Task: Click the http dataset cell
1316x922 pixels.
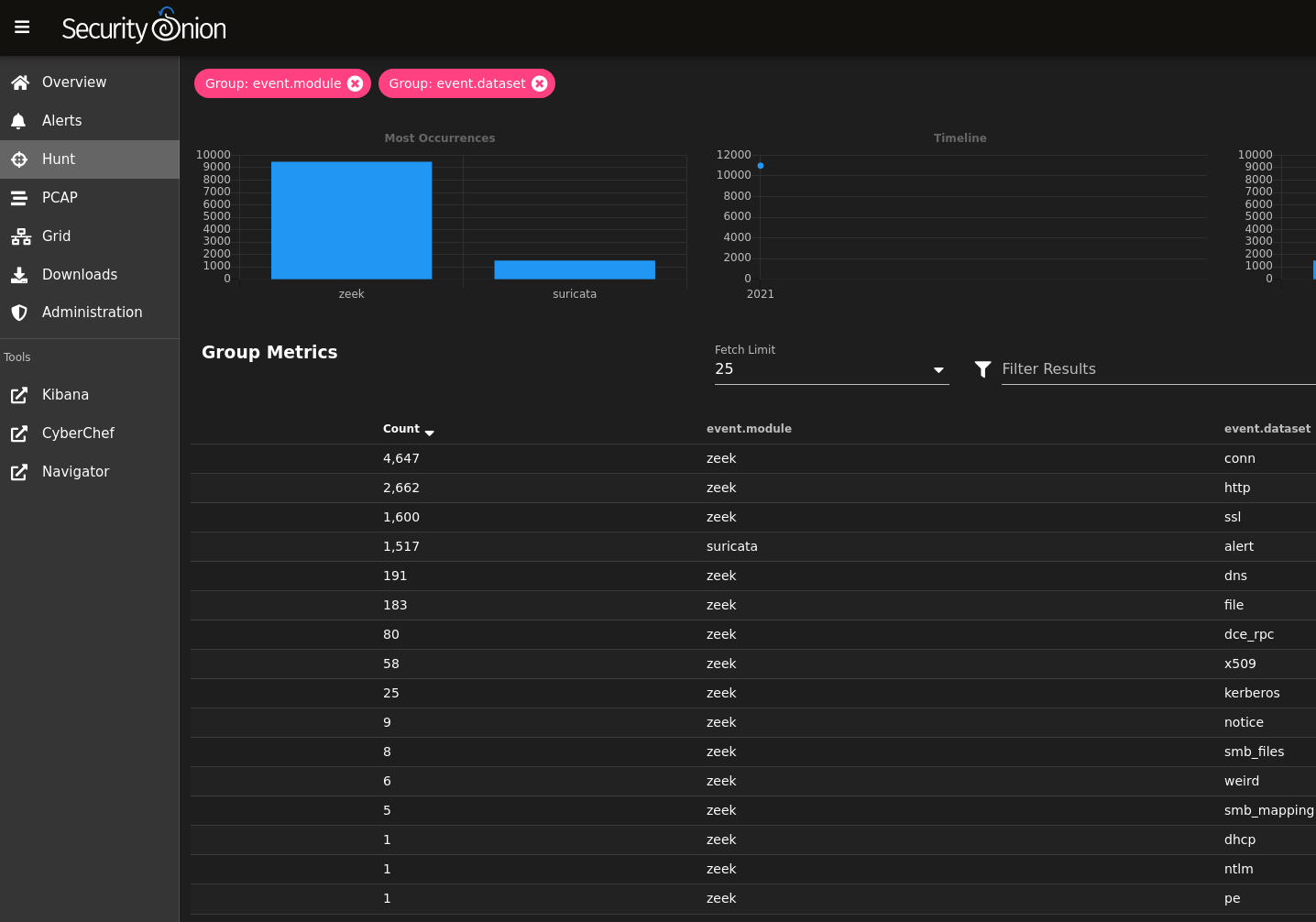Action: pyautogui.click(x=1237, y=488)
